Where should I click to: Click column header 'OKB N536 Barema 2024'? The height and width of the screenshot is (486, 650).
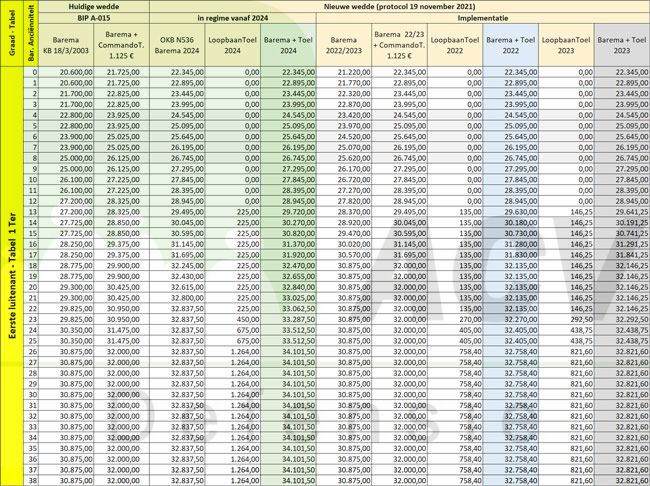tap(177, 45)
